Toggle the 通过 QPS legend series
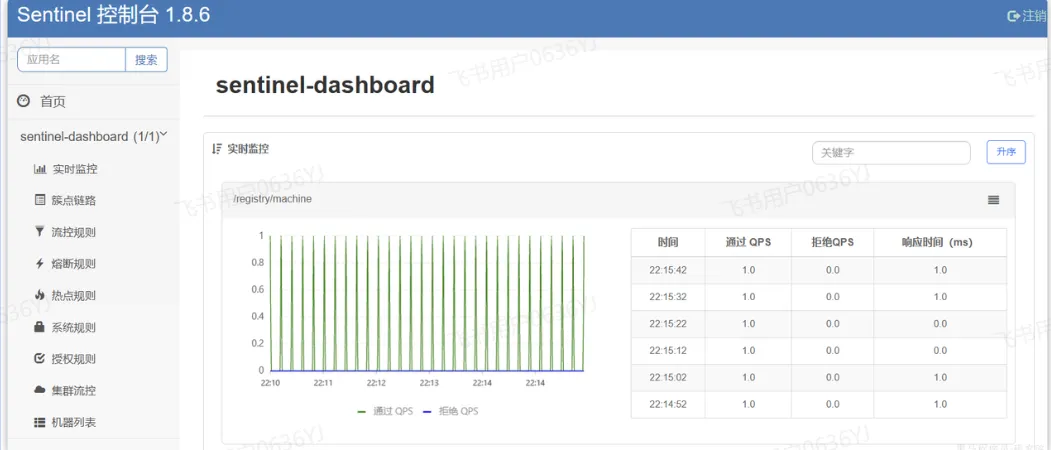Screen dimensions: 1051x450 [x=385, y=411]
